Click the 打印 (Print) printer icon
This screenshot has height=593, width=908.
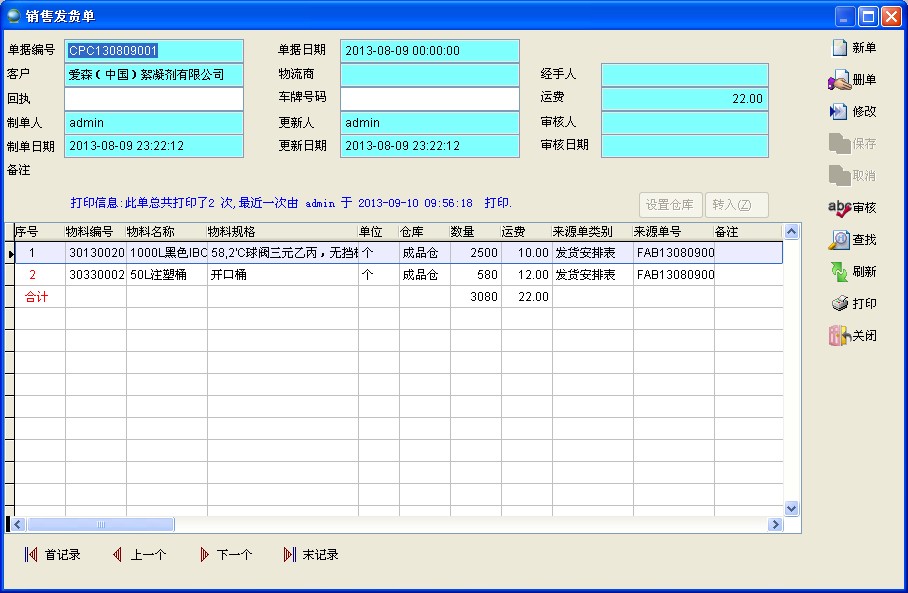point(839,304)
